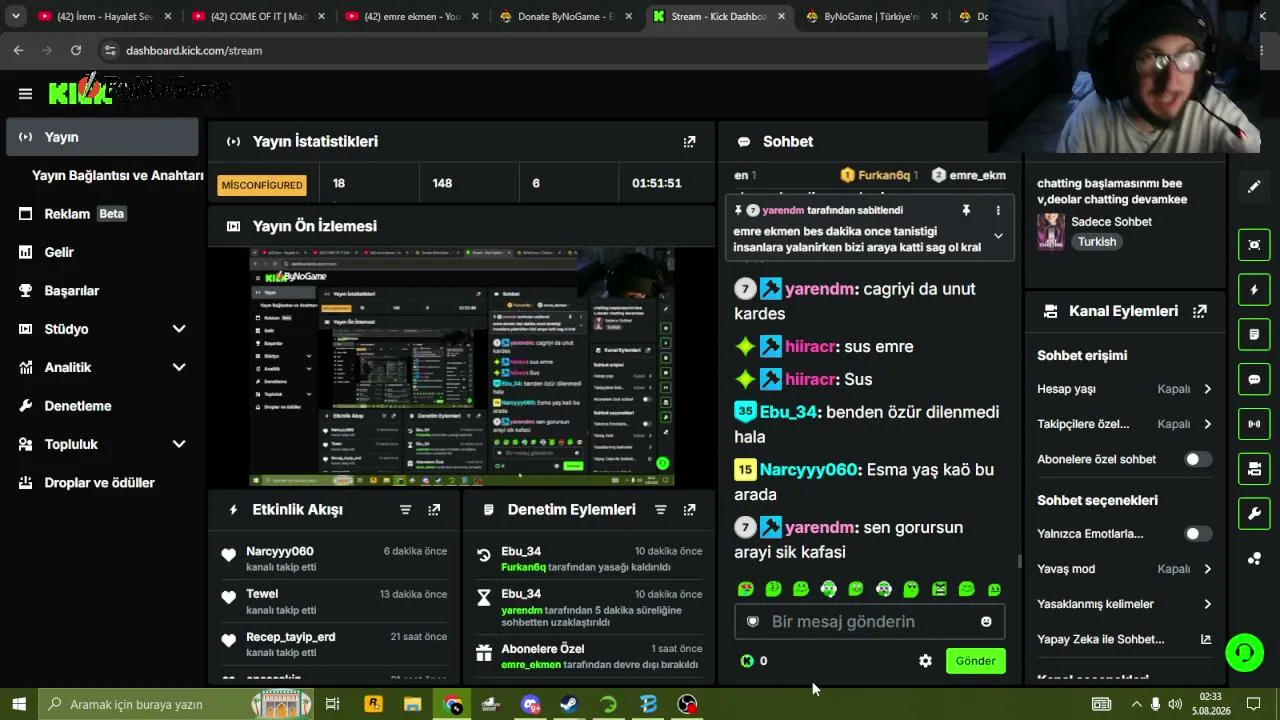This screenshot has width=1280, height=720.
Task: Click the pencil edit stream info icon
Action: (x=1254, y=187)
